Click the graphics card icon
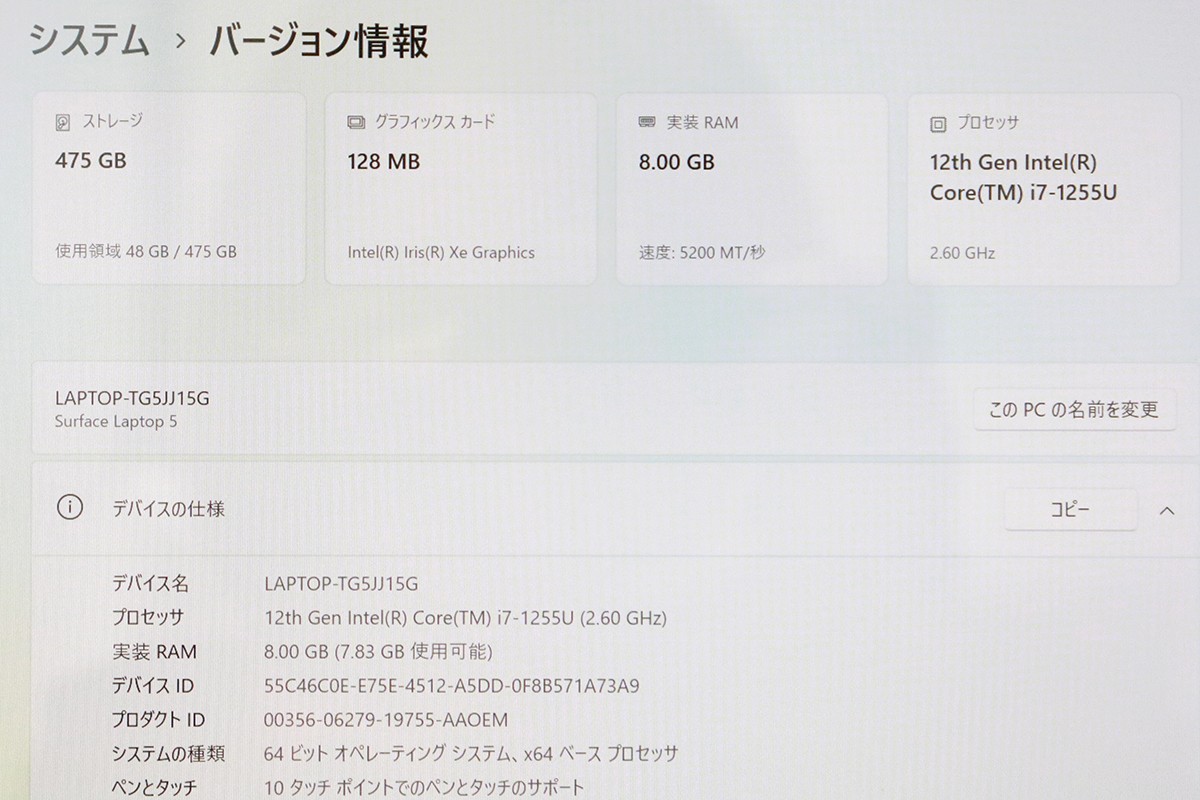The height and width of the screenshot is (800, 1200). pyautogui.click(x=356, y=123)
